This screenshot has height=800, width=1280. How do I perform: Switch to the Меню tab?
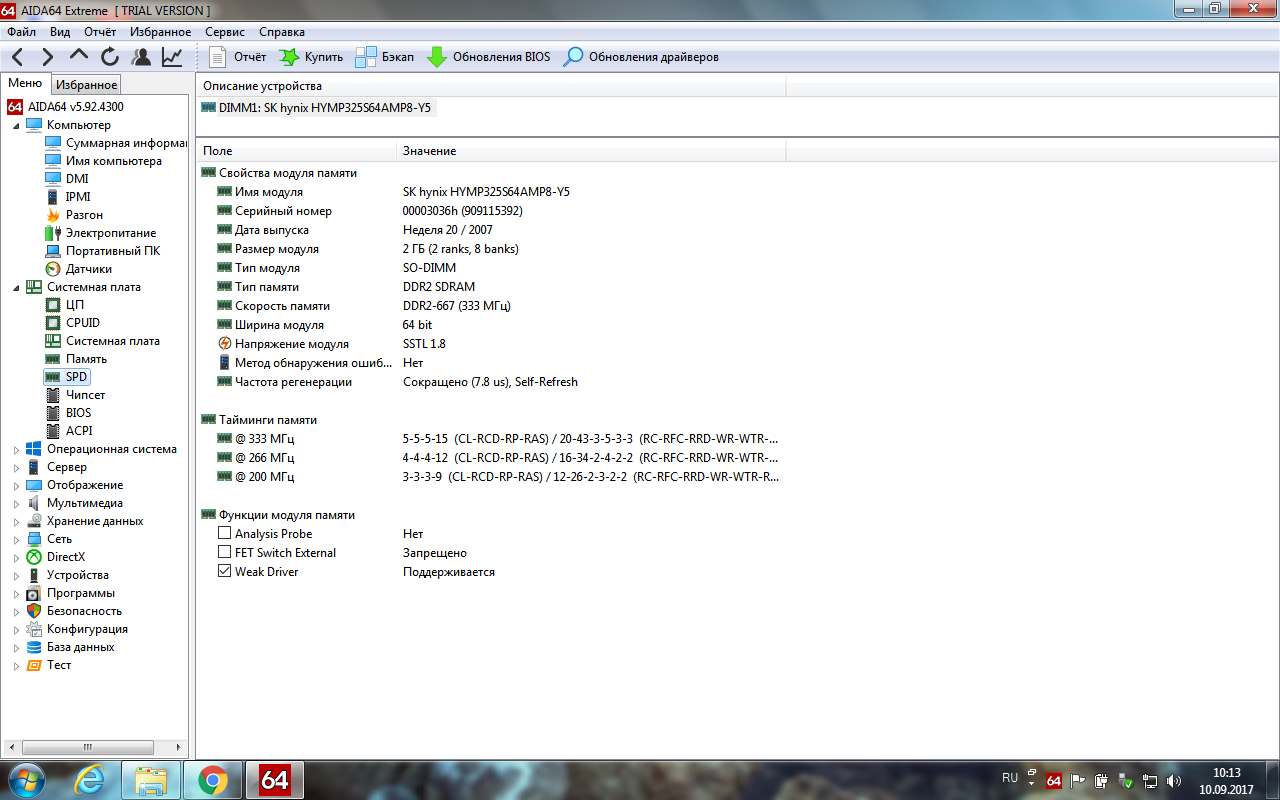point(25,84)
